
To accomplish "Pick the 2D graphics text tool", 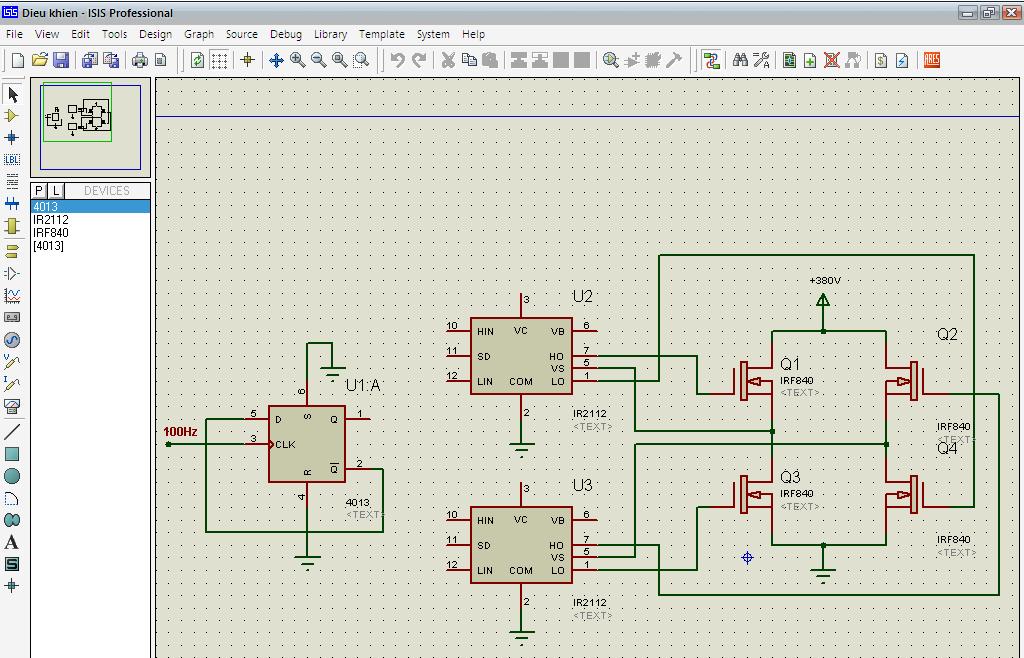I will (x=12, y=542).
